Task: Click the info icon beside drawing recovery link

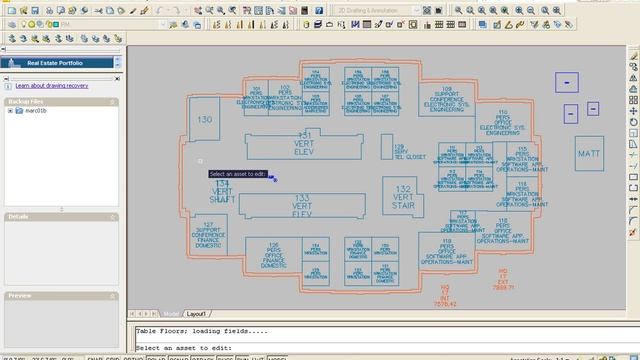Action: click(x=8, y=86)
